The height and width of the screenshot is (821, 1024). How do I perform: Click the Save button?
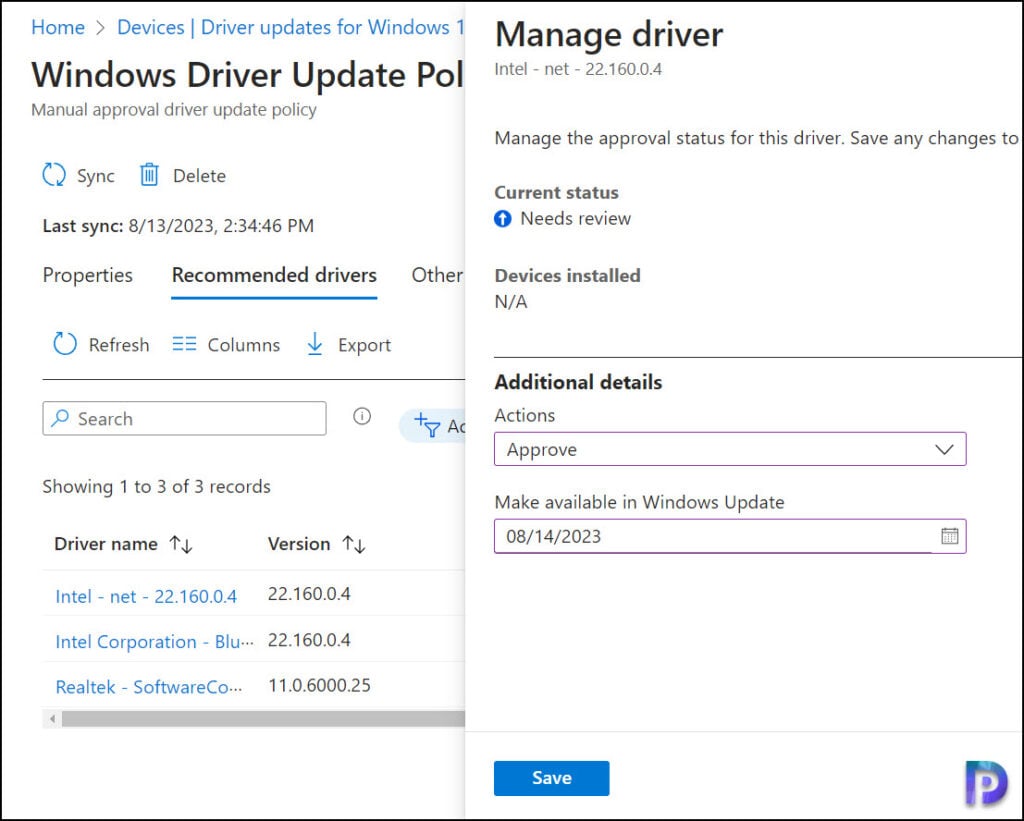coord(551,778)
